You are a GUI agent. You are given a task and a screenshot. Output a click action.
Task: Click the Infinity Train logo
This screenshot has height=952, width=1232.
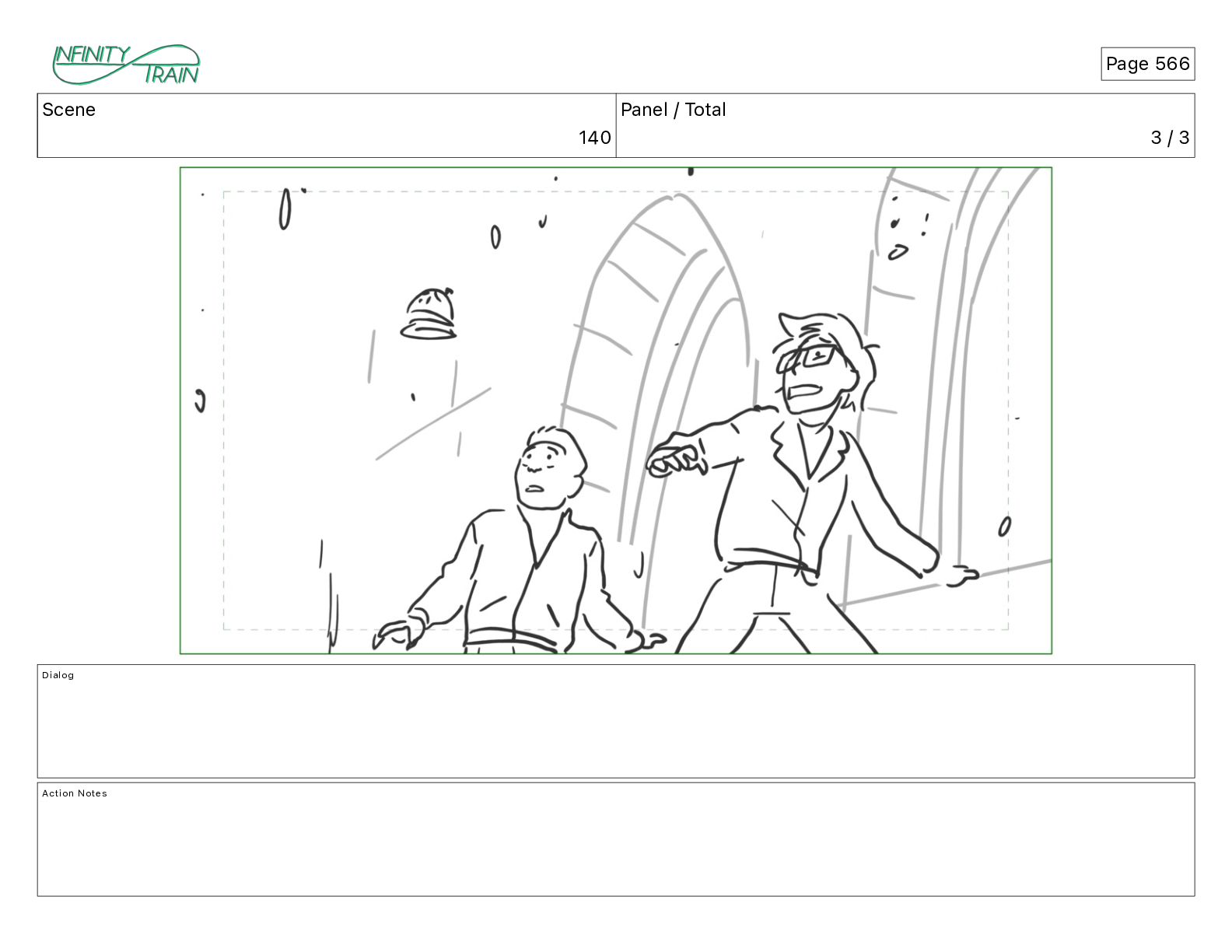(126, 65)
